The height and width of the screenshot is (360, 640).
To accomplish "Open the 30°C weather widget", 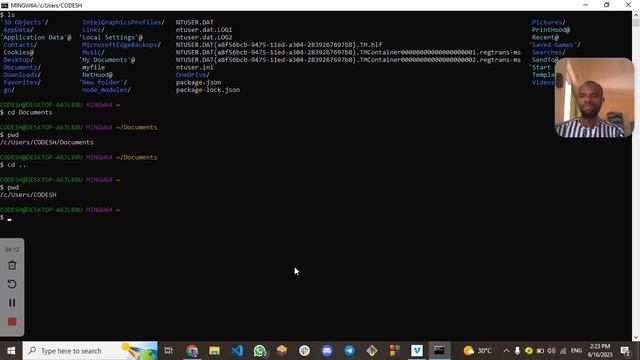I will point(477,351).
